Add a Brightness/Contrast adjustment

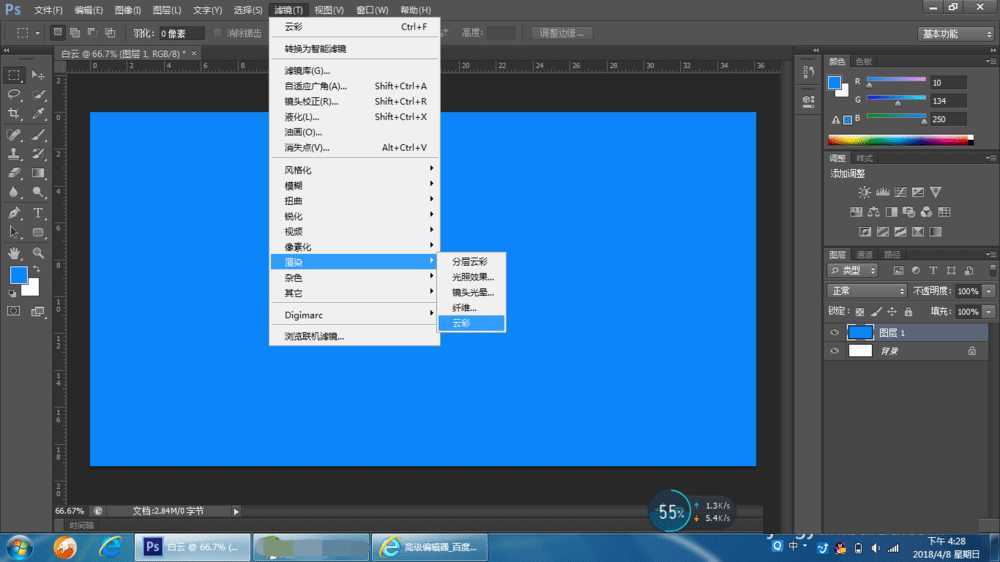tap(863, 192)
